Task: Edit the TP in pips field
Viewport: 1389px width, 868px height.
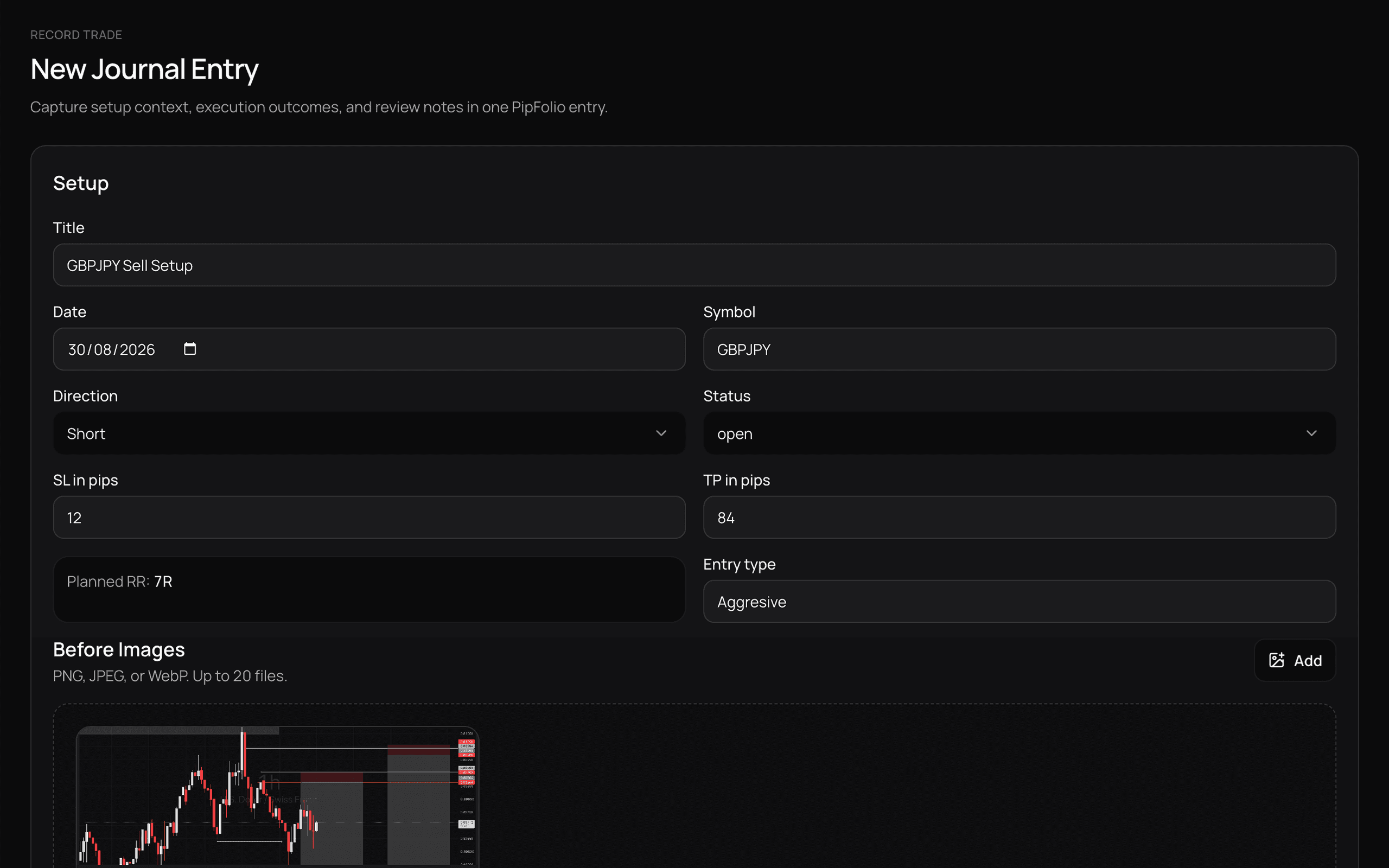Action: 1020,517
